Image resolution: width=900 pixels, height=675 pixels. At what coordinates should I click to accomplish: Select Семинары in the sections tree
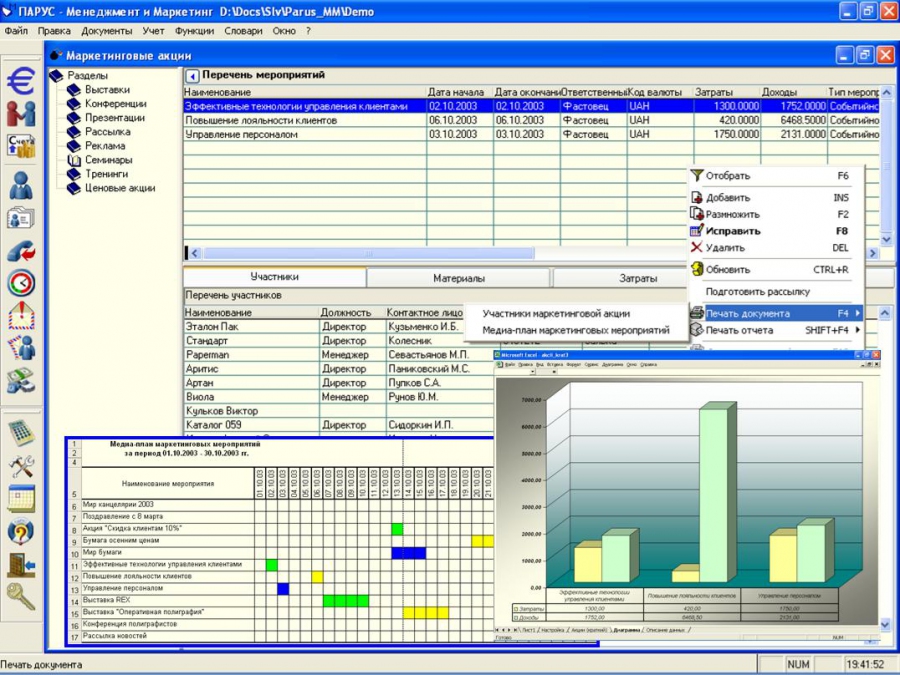click(x=108, y=160)
